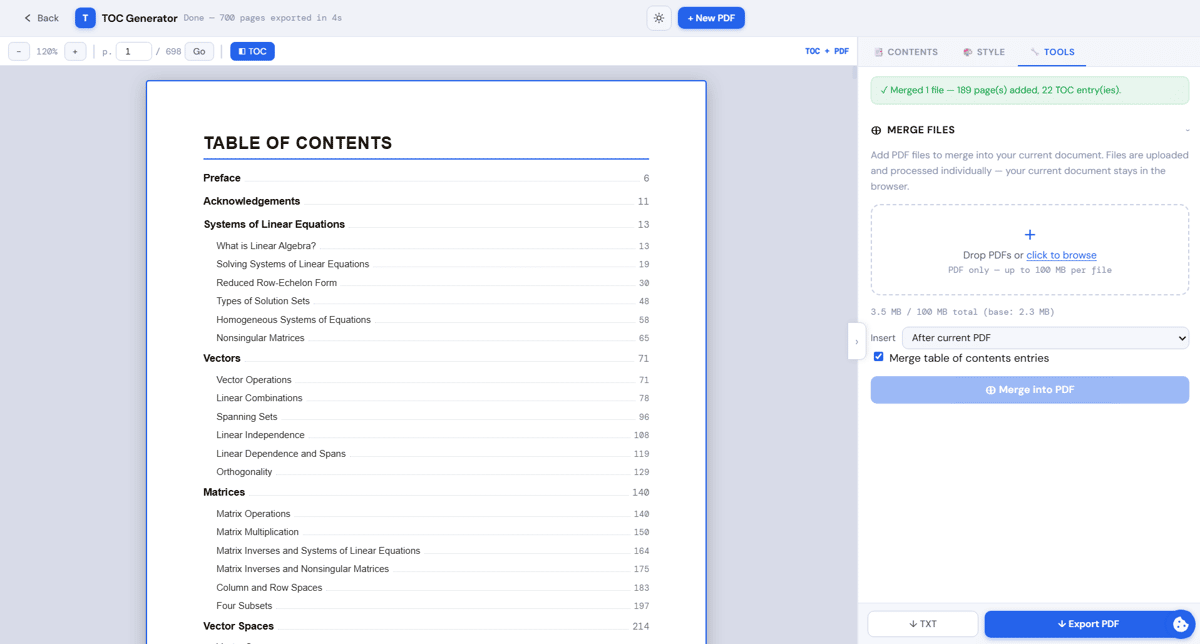Screen dimensions: 1200x644
Task: Click the cookie icon in bottom corner
Action: coord(1181,624)
